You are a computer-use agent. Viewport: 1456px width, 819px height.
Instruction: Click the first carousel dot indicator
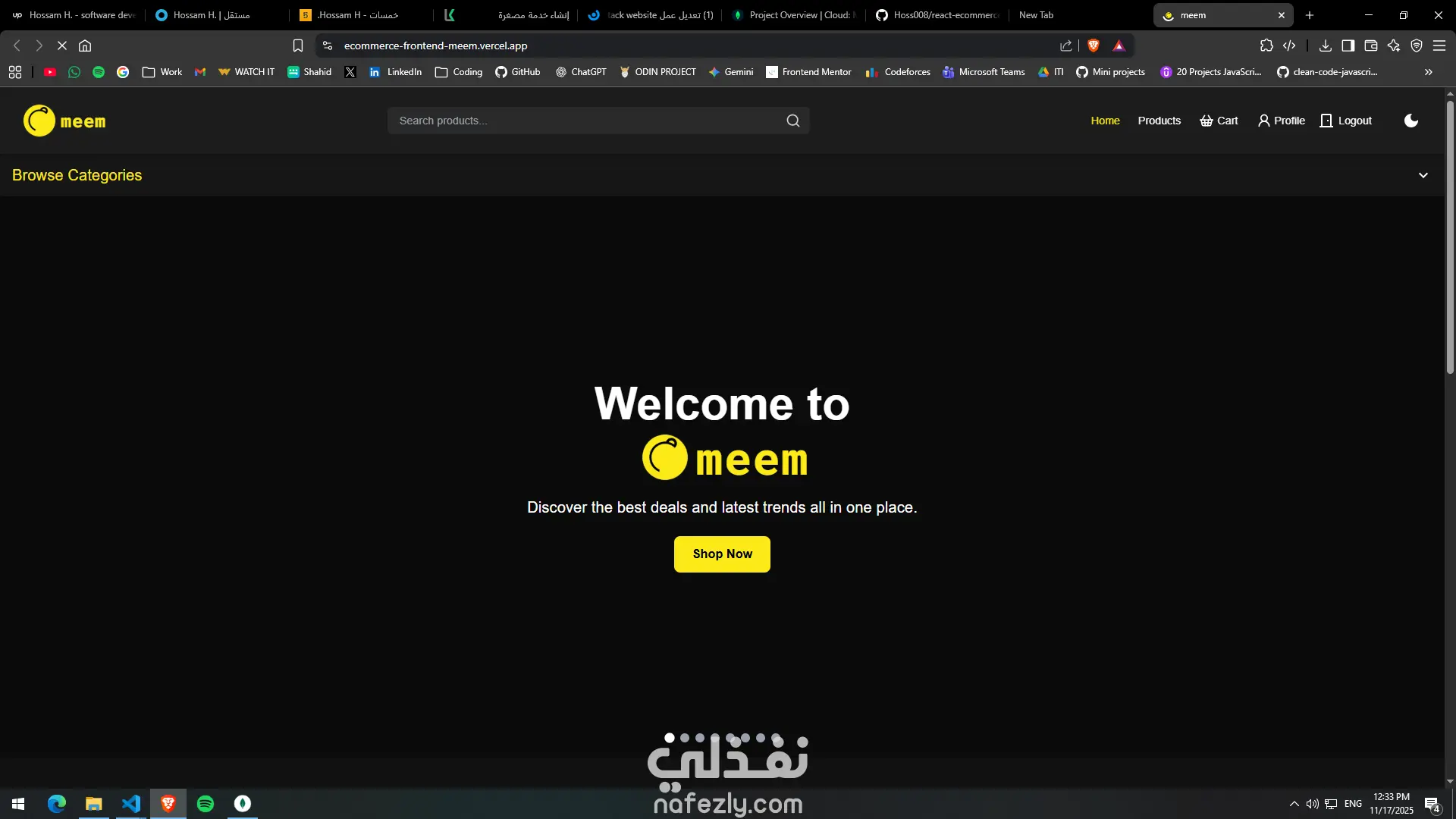[670, 738]
